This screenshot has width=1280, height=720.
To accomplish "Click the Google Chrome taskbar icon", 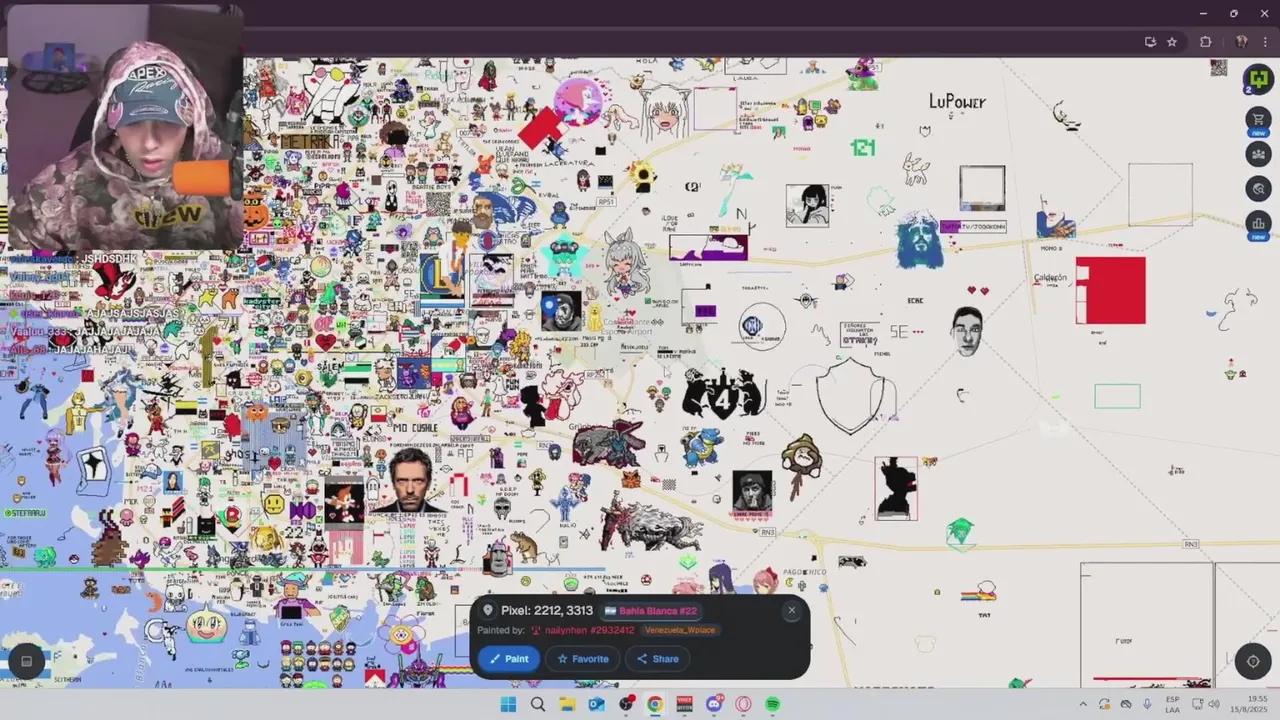I will (655, 704).
